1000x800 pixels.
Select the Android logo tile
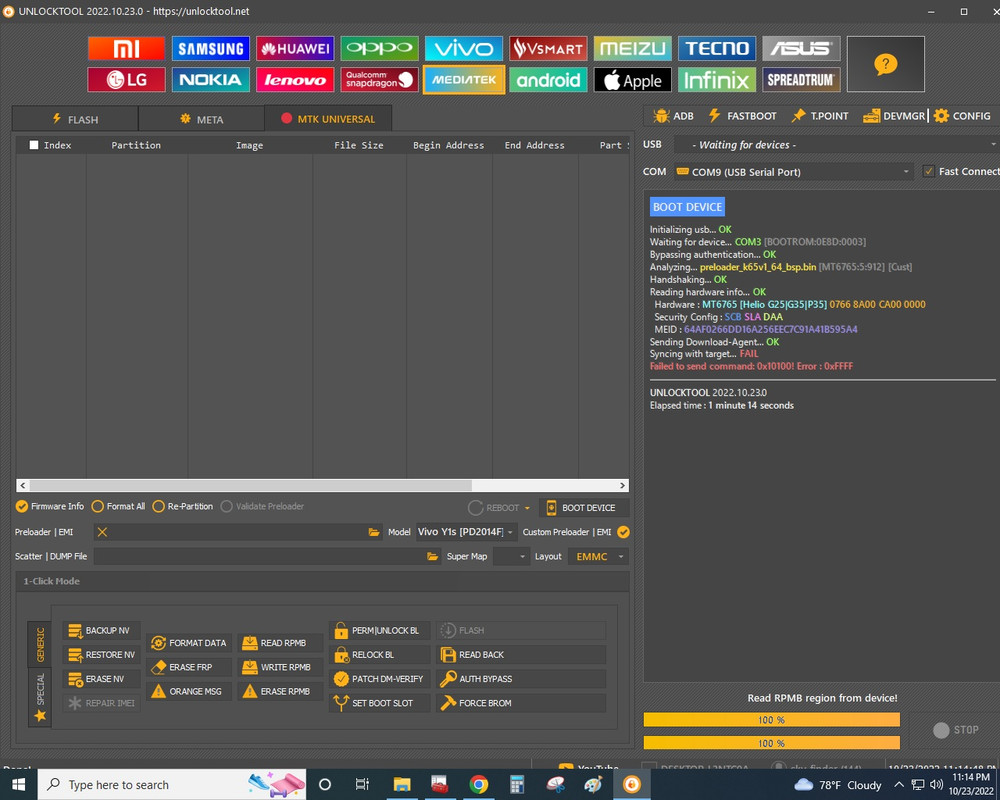click(x=548, y=80)
